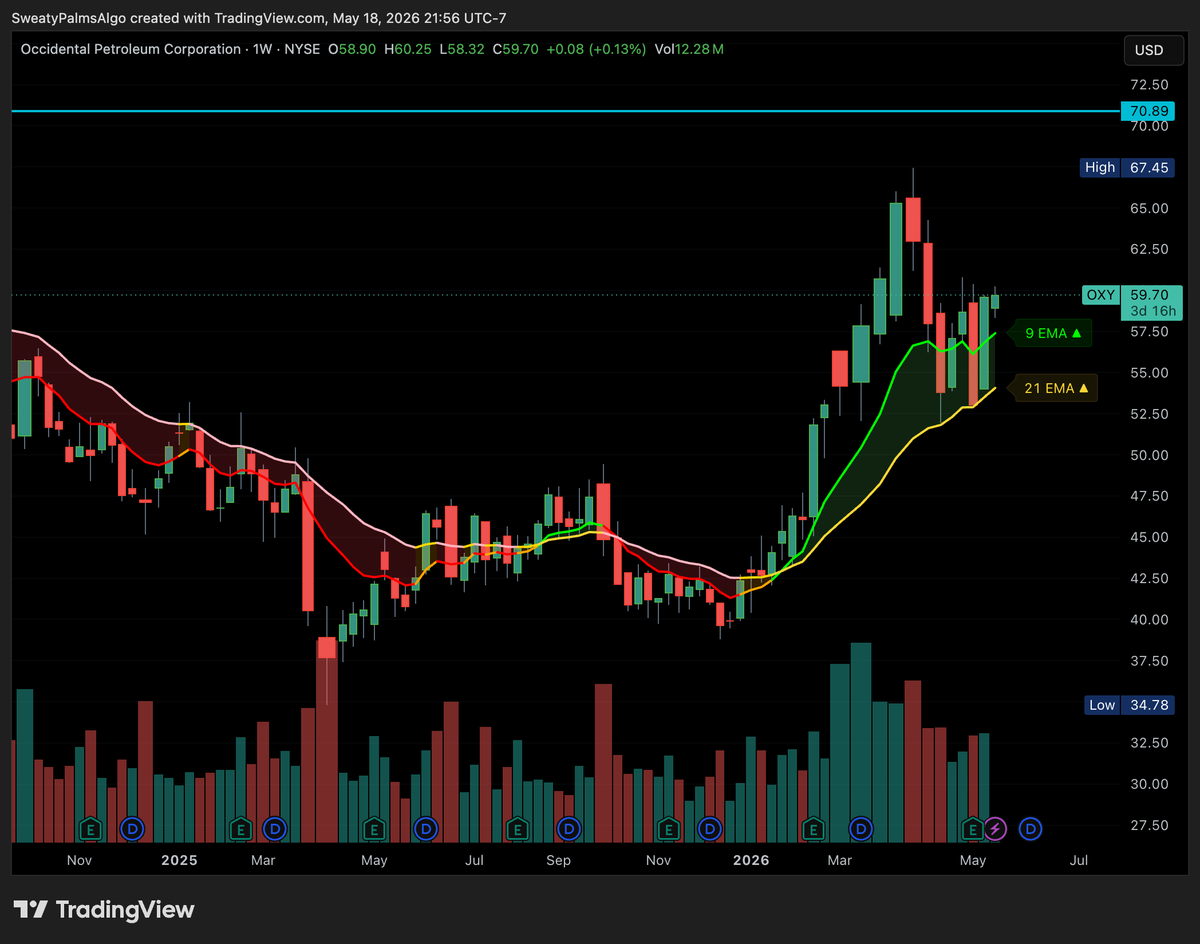Image resolution: width=1200 pixels, height=944 pixels.
Task: Open the dividend D marker just before 2026
Action: 710,828
